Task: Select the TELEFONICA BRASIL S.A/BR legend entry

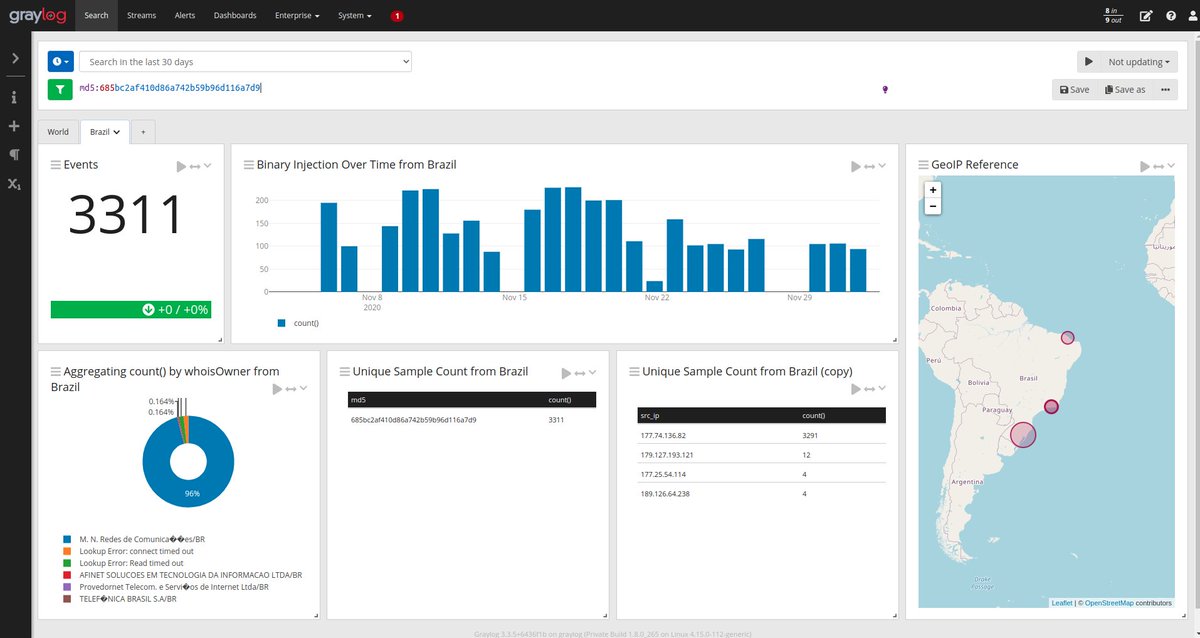Action: coord(127,599)
